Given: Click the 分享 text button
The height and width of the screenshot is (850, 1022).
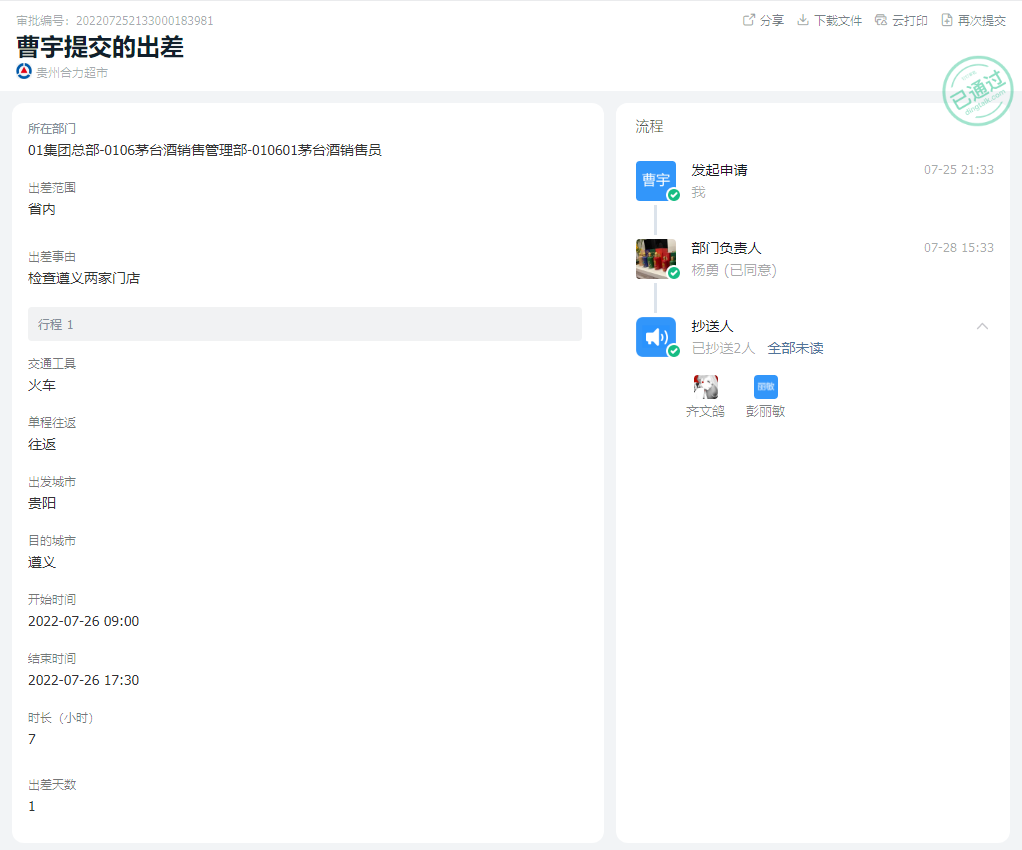Looking at the screenshot, I should point(772,20).
